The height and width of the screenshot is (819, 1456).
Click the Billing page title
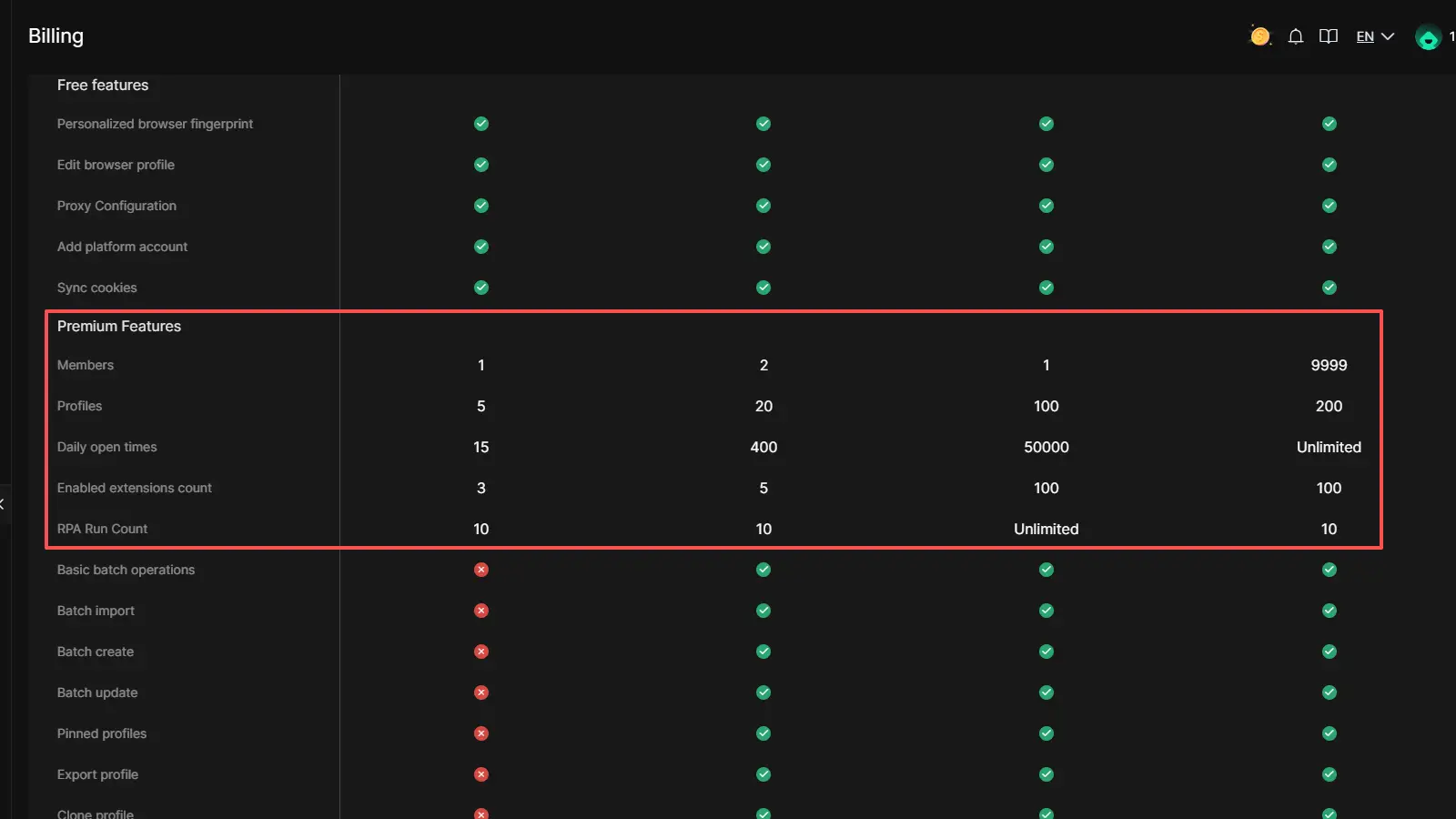point(56,35)
